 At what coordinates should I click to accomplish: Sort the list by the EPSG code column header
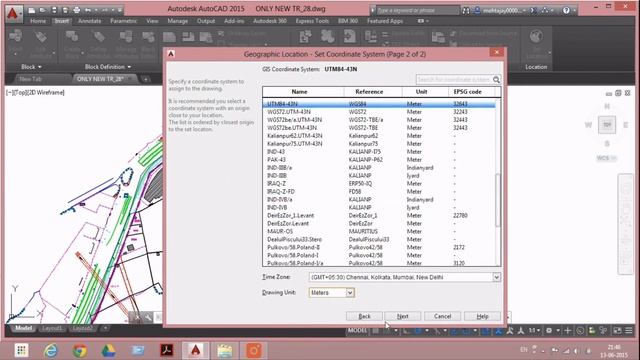471,92
